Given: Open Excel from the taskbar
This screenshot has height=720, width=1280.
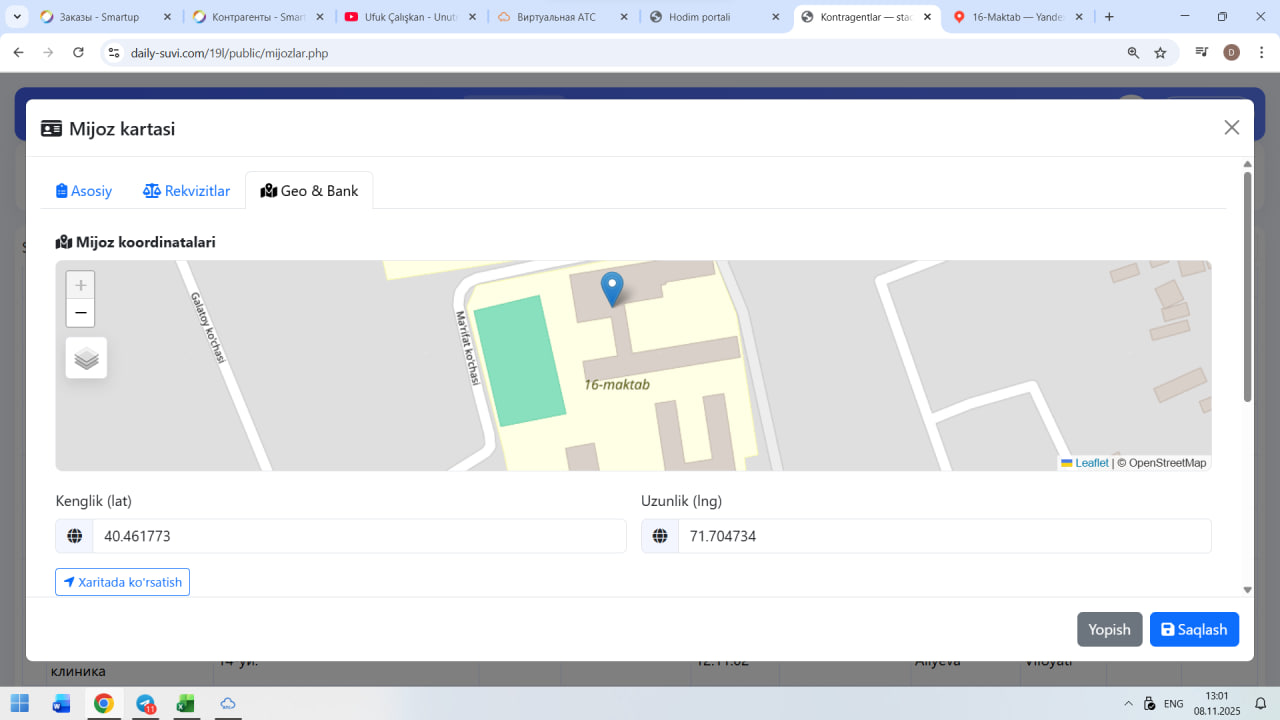Looking at the screenshot, I should click(185, 704).
